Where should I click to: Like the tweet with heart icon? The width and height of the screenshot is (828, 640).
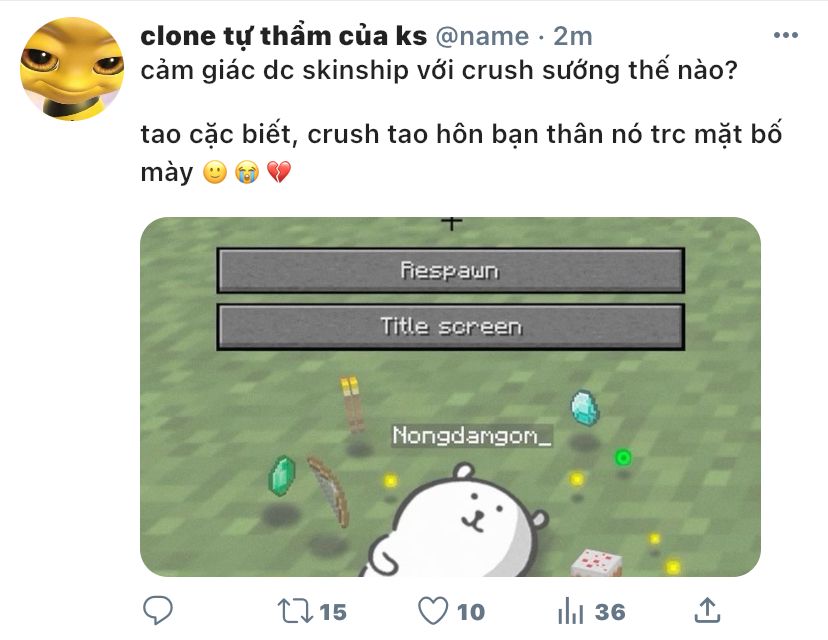tap(433, 611)
